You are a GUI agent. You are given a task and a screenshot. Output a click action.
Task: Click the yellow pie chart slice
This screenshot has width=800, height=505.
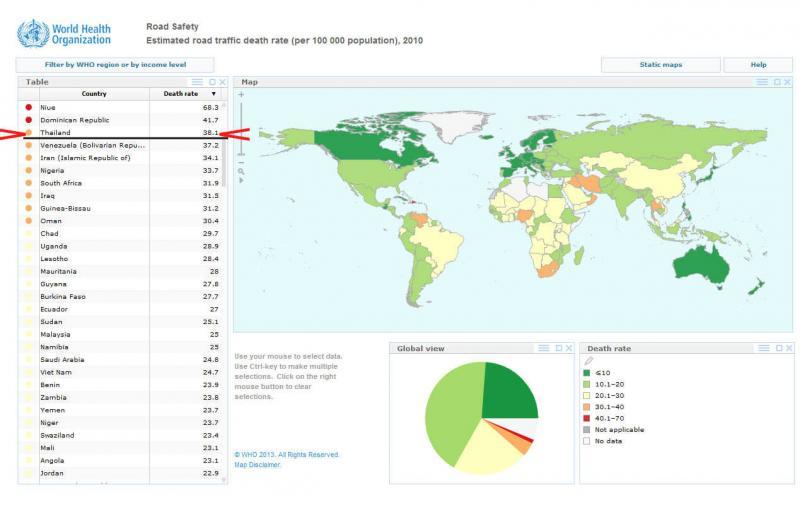490,449
